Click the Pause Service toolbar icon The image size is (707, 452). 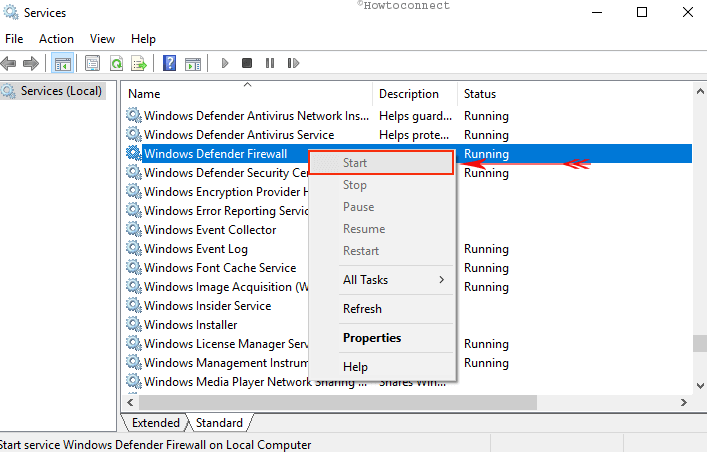(270, 63)
